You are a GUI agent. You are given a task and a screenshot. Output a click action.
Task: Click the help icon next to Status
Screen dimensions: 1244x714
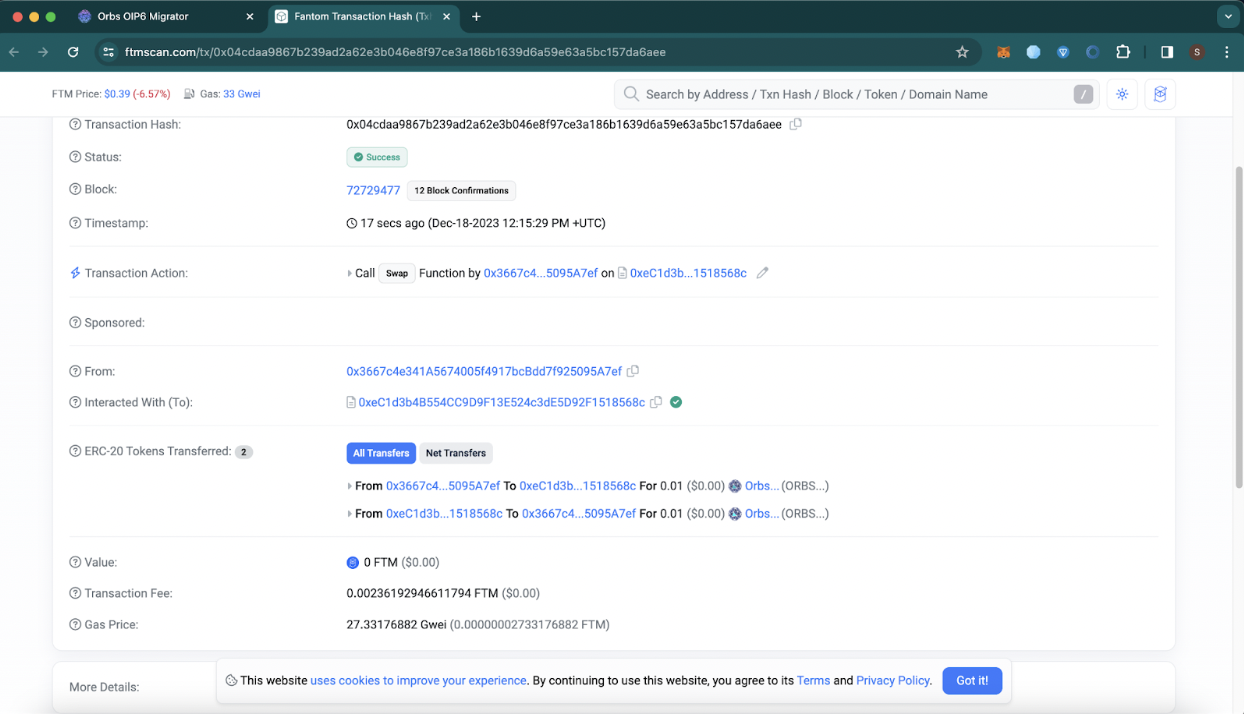click(x=75, y=157)
